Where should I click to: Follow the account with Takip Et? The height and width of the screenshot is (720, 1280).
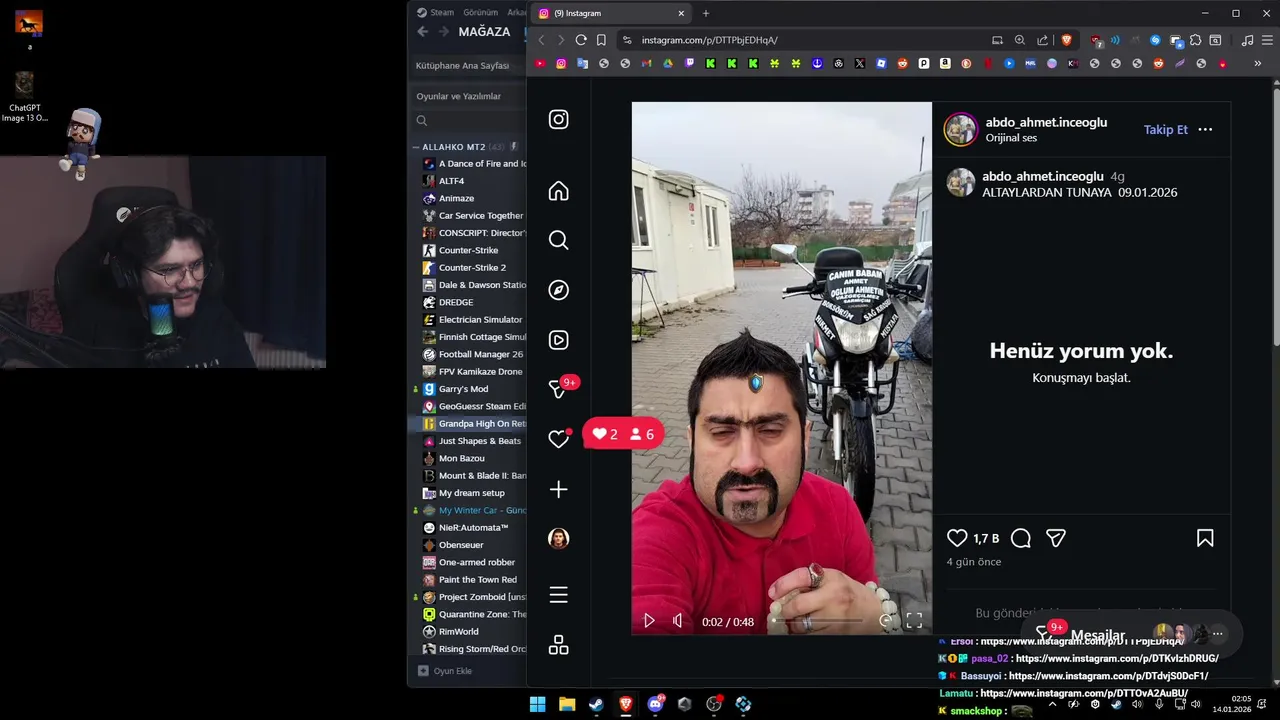tap(1166, 130)
